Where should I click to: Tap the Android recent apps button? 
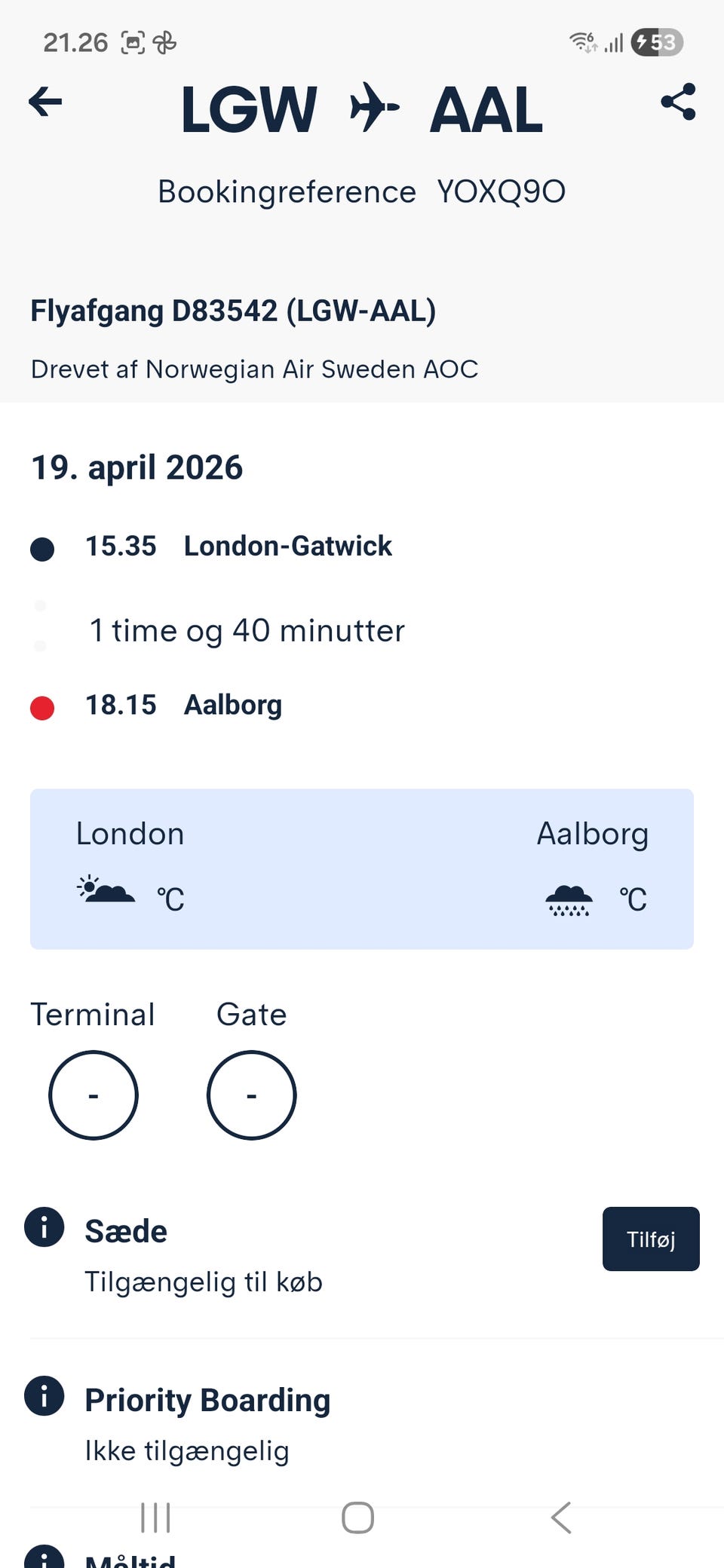(156, 1517)
